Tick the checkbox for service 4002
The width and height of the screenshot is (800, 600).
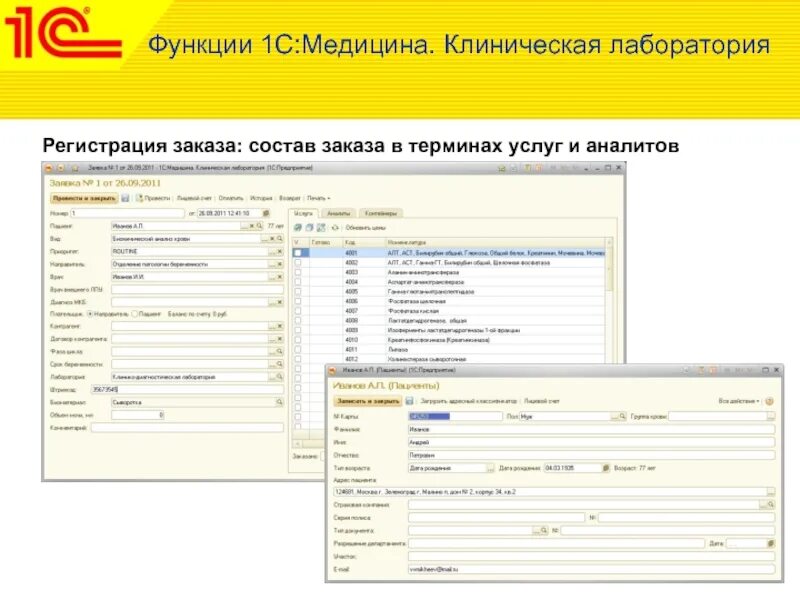(298, 263)
